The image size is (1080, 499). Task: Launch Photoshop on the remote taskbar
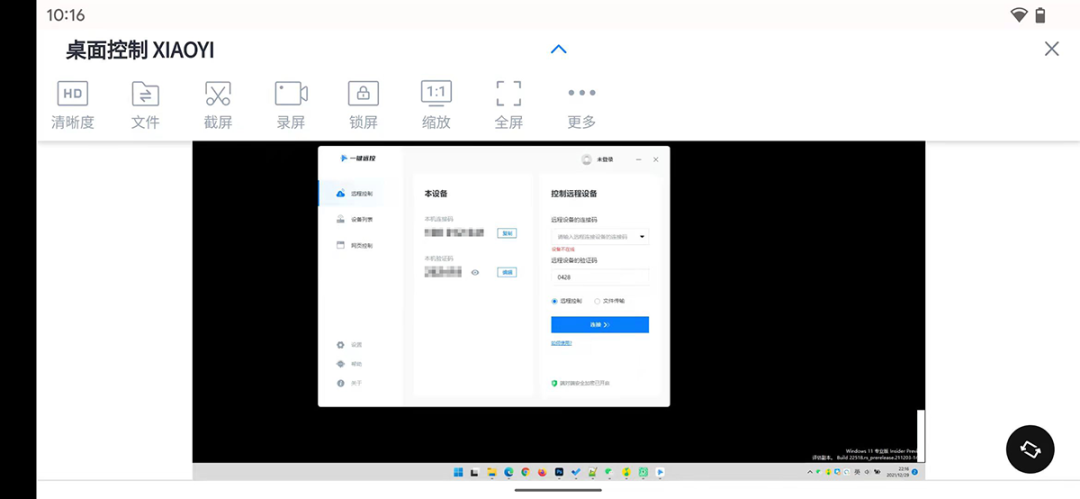(x=559, y=472)
